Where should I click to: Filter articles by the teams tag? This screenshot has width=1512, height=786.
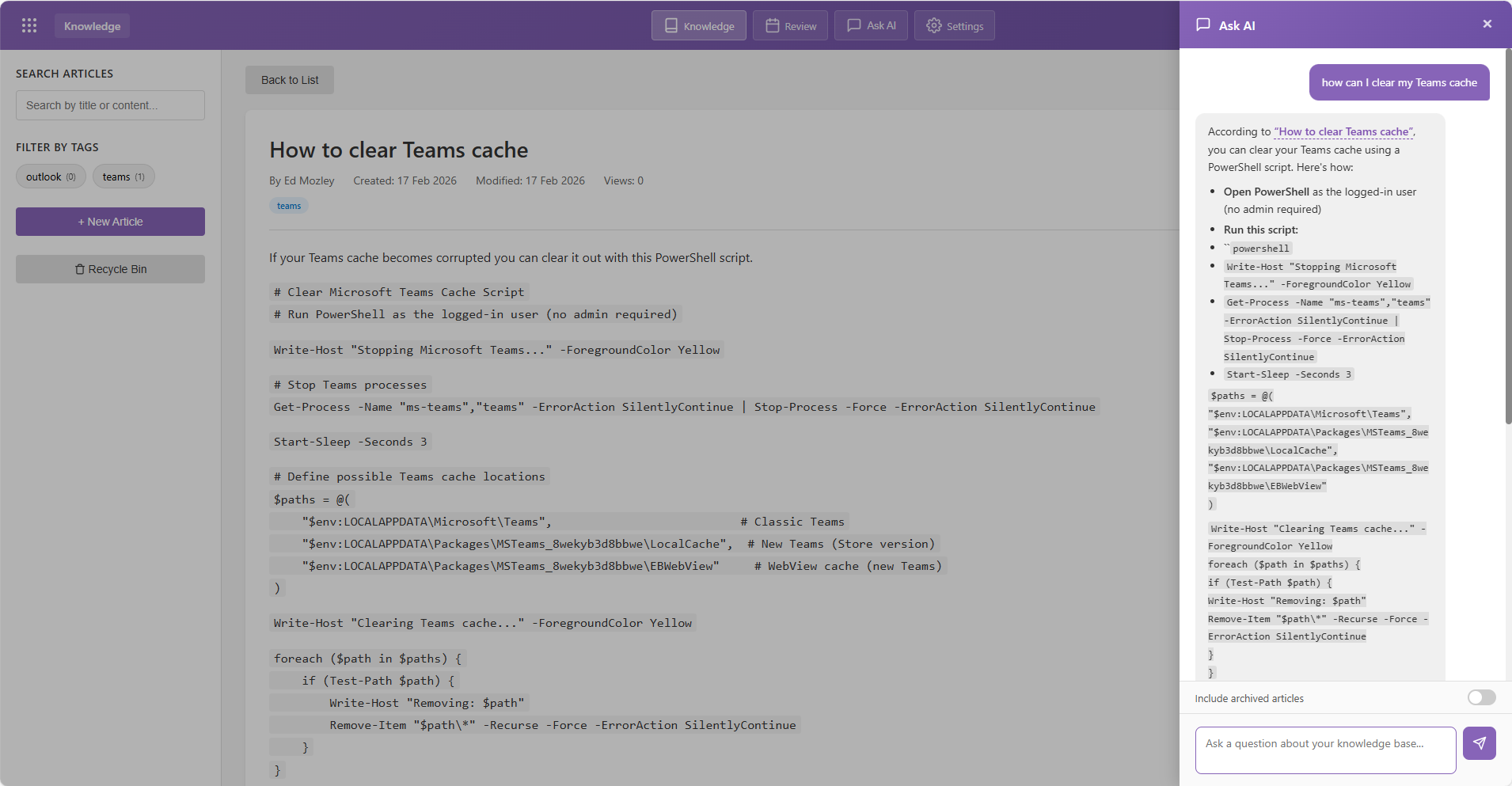[x=123, y=177]
